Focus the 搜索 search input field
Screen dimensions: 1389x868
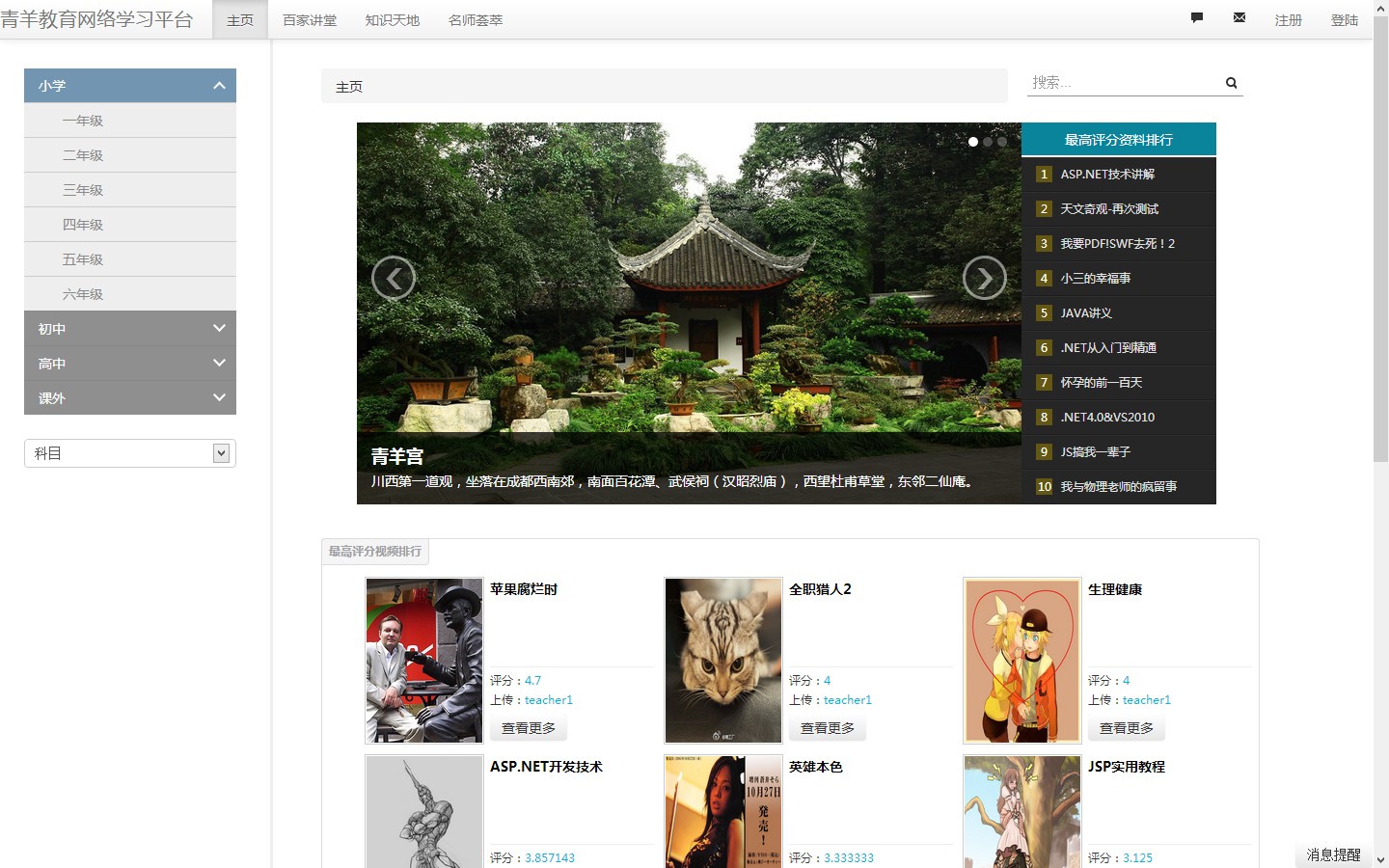coord(1124,83)
